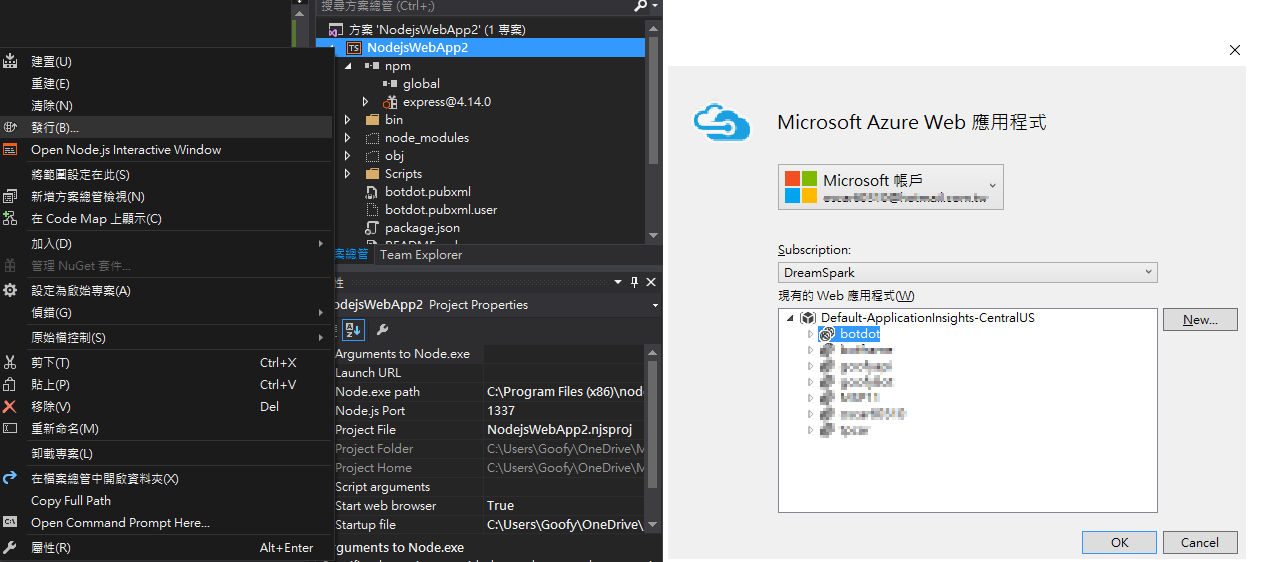Click the Cut (剪下) scissors icon
Image resolution: width=1262 pixels, height=562 pixels.
click(10, 362)
